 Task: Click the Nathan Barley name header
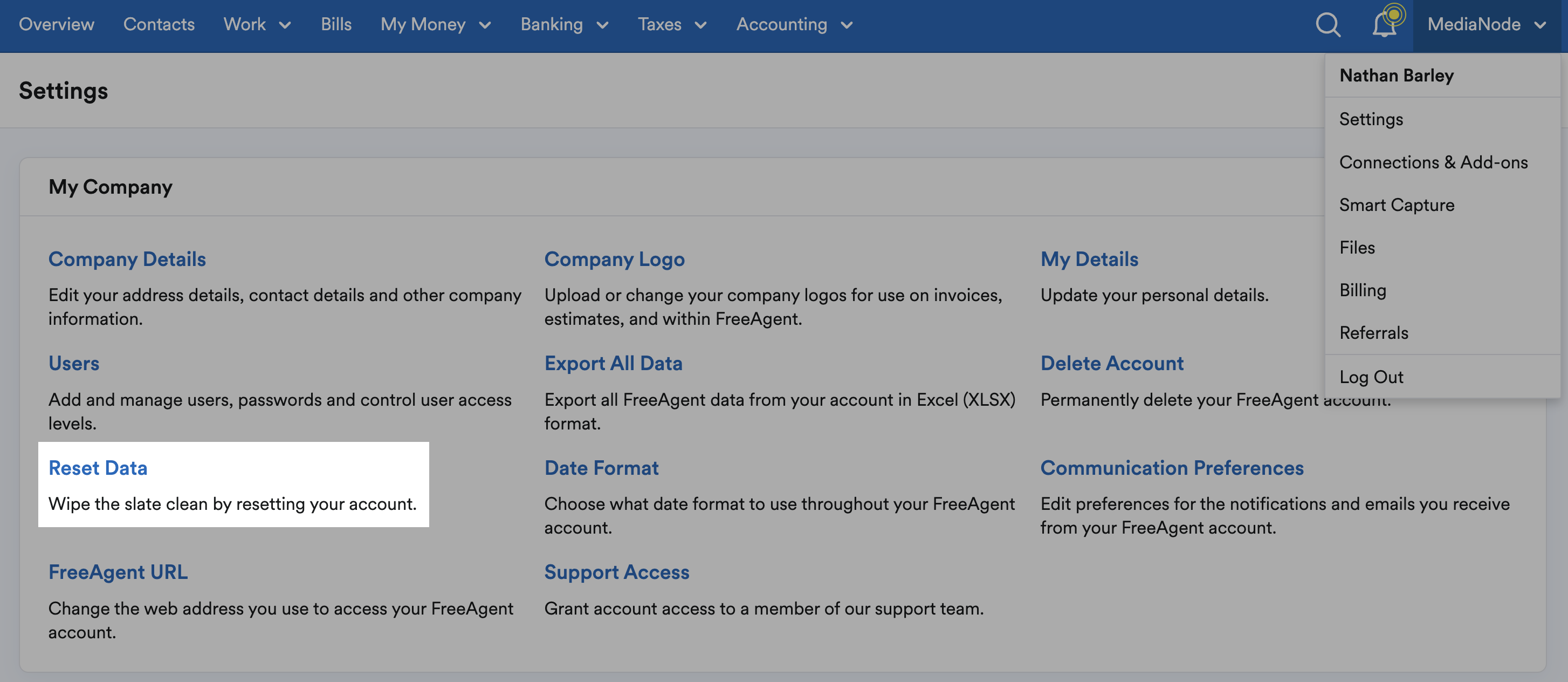1397,76
